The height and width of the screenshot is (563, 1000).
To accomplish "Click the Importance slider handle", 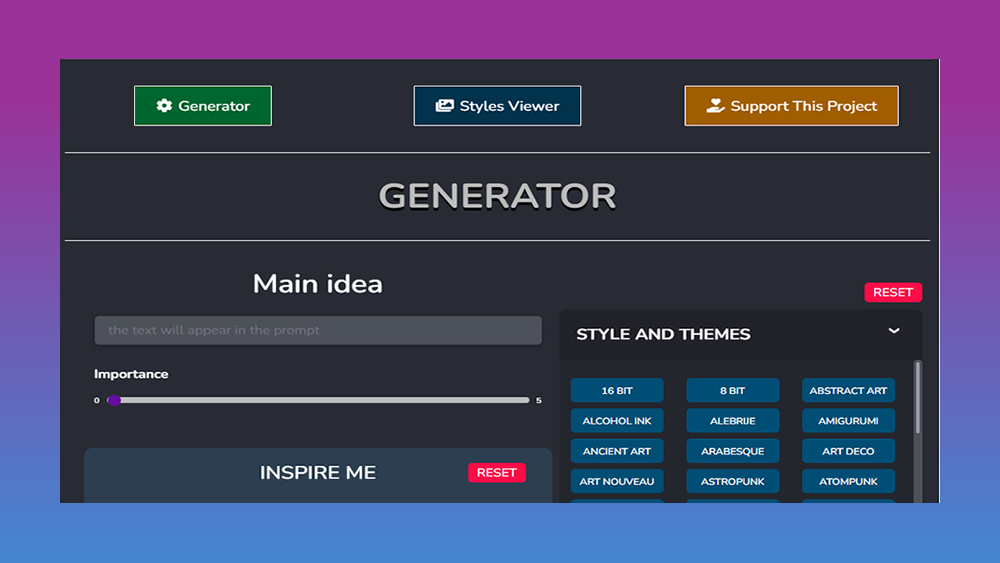I will click(x=114, y=400).
